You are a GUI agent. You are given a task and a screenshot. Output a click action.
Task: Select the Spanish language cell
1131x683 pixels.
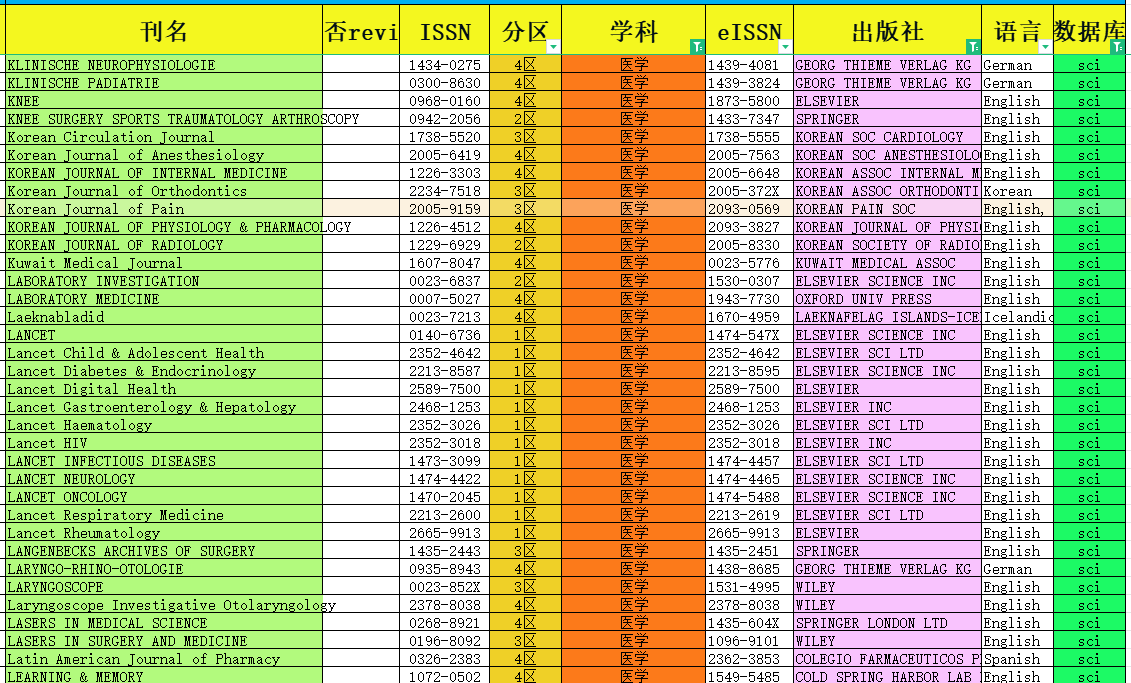1017,660
